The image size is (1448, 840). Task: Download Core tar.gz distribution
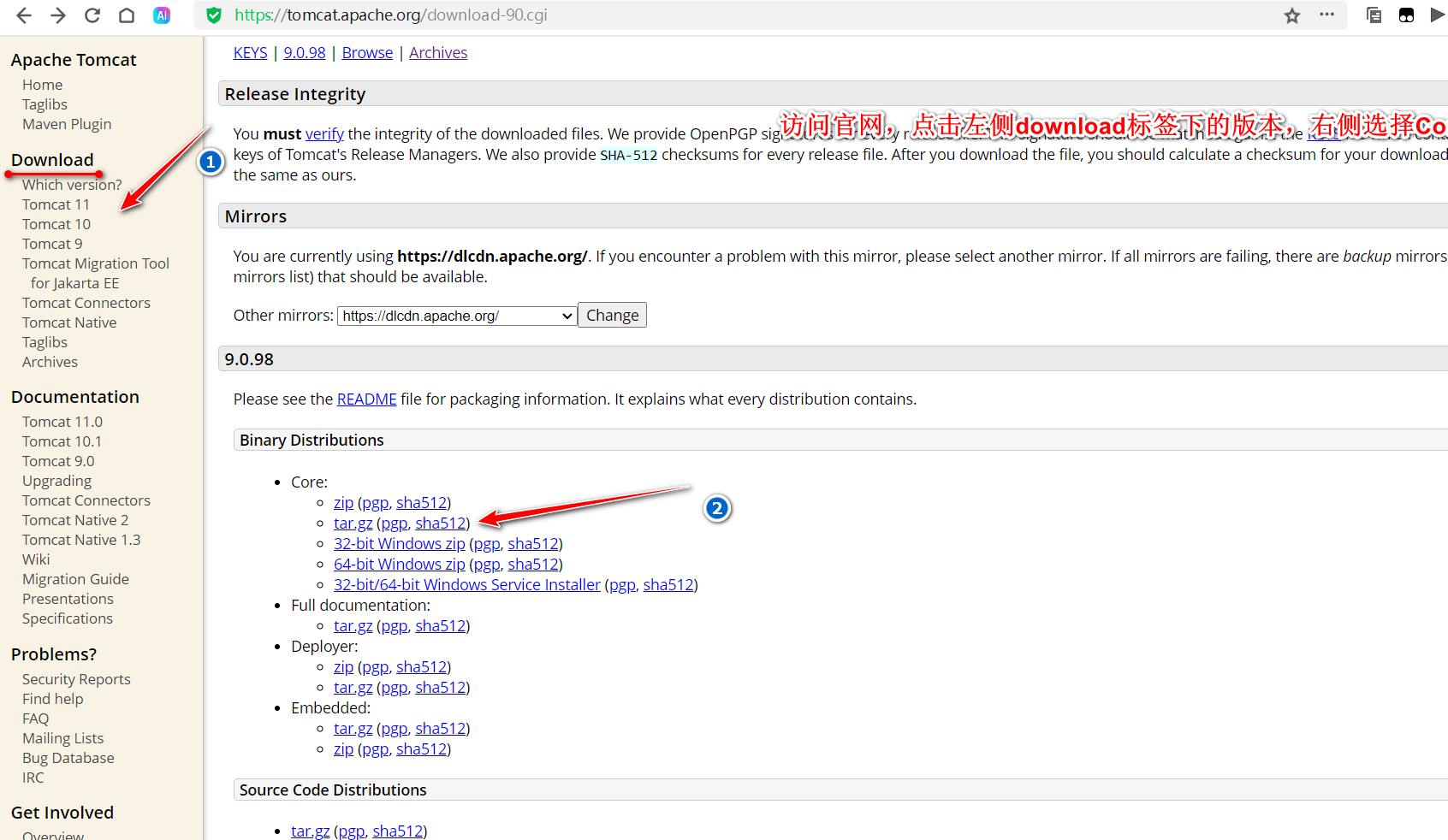353,523
